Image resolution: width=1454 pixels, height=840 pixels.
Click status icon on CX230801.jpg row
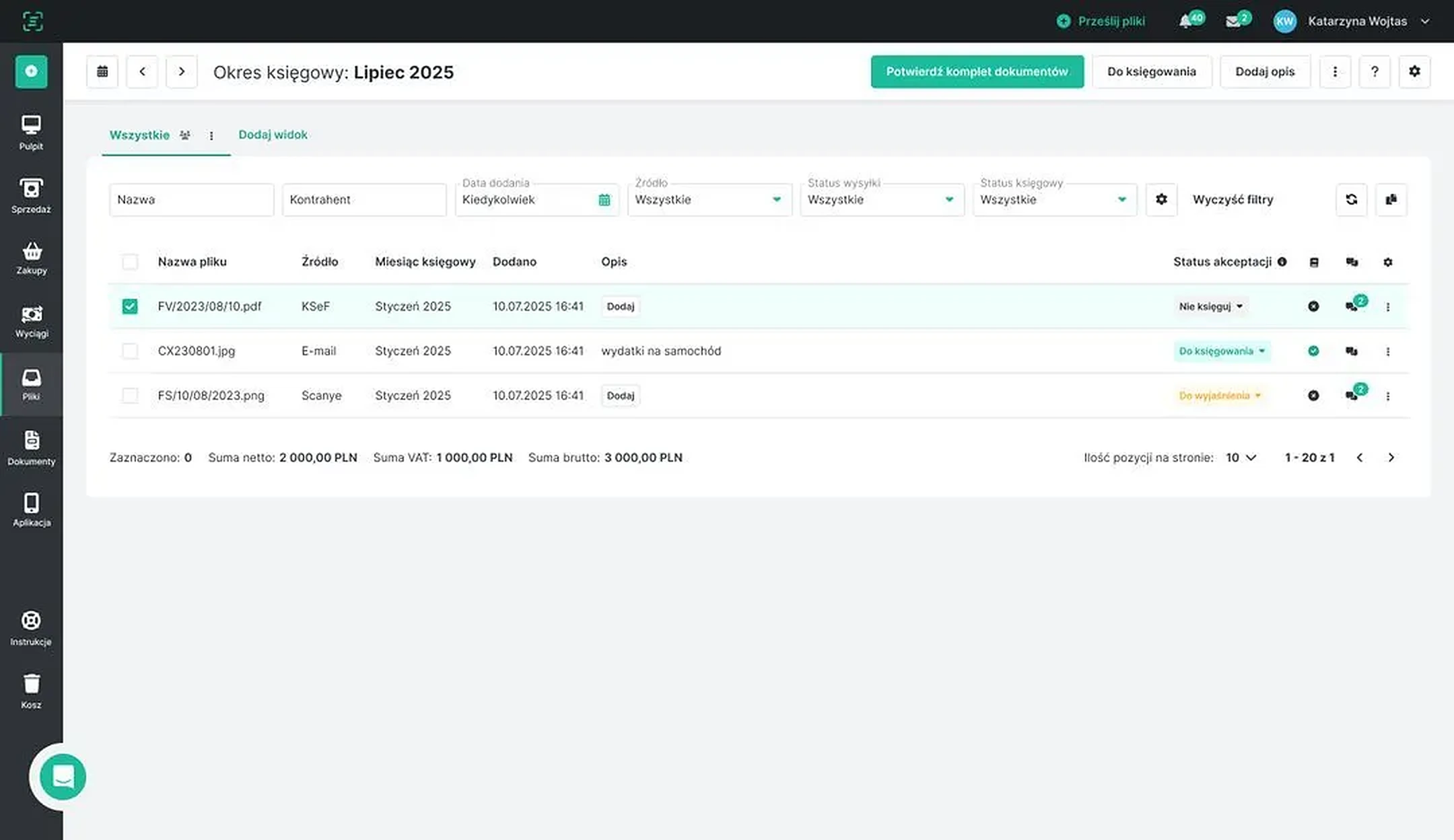(x=1313, y=351)
